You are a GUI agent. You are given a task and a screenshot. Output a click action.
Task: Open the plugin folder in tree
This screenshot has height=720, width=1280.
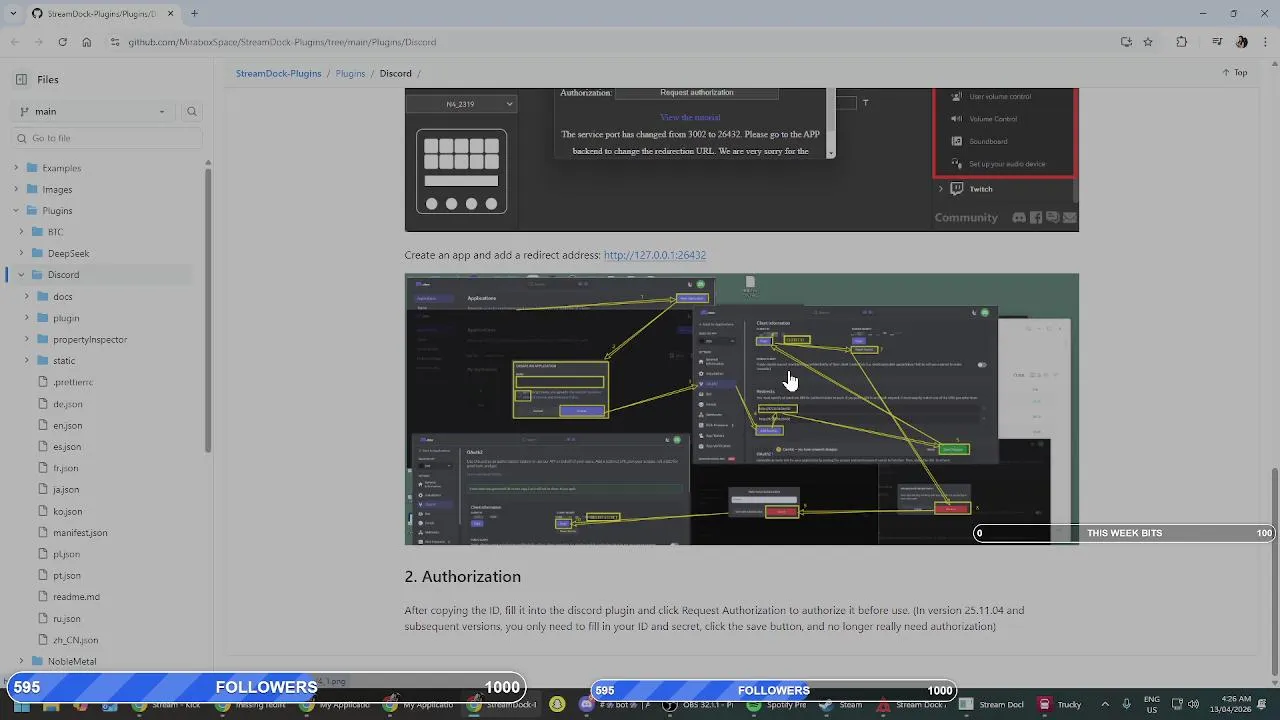66,318
